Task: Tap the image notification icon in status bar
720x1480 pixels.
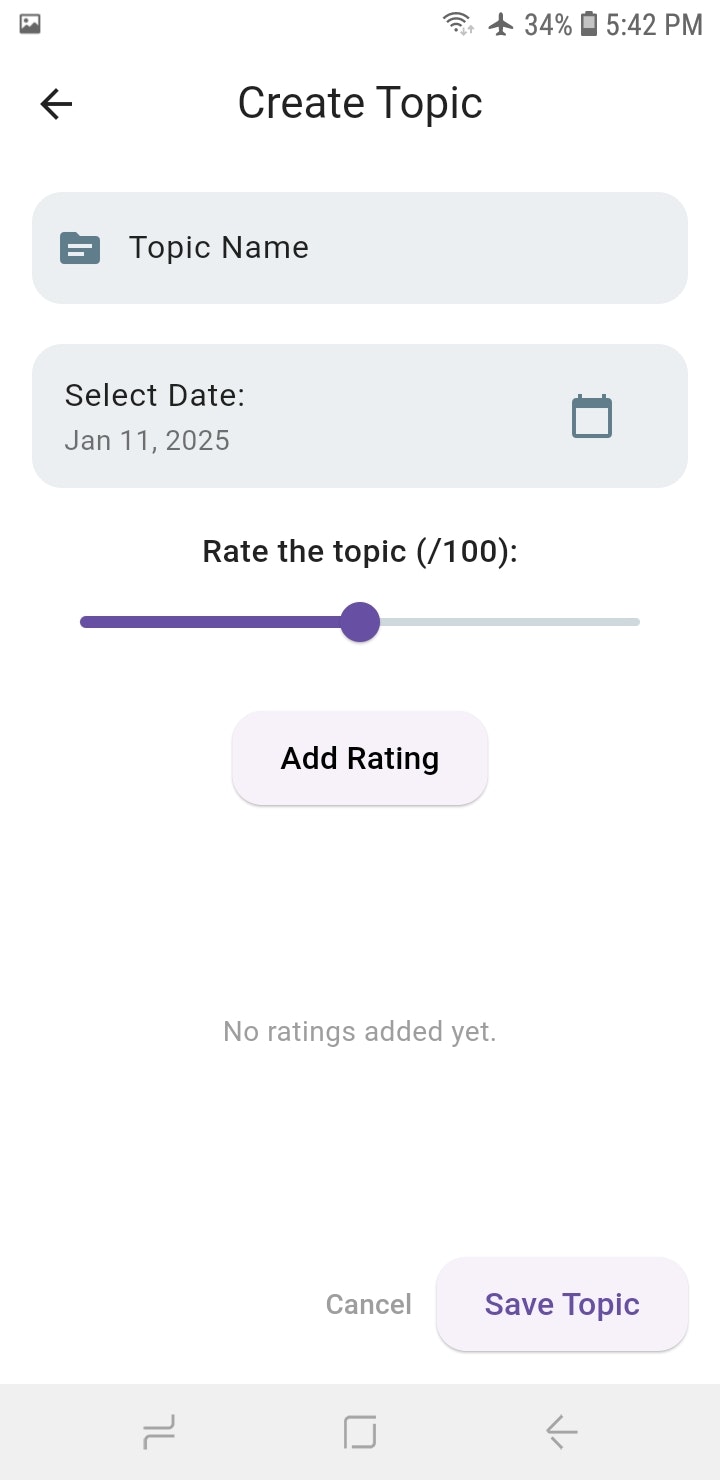Action: 30,24
